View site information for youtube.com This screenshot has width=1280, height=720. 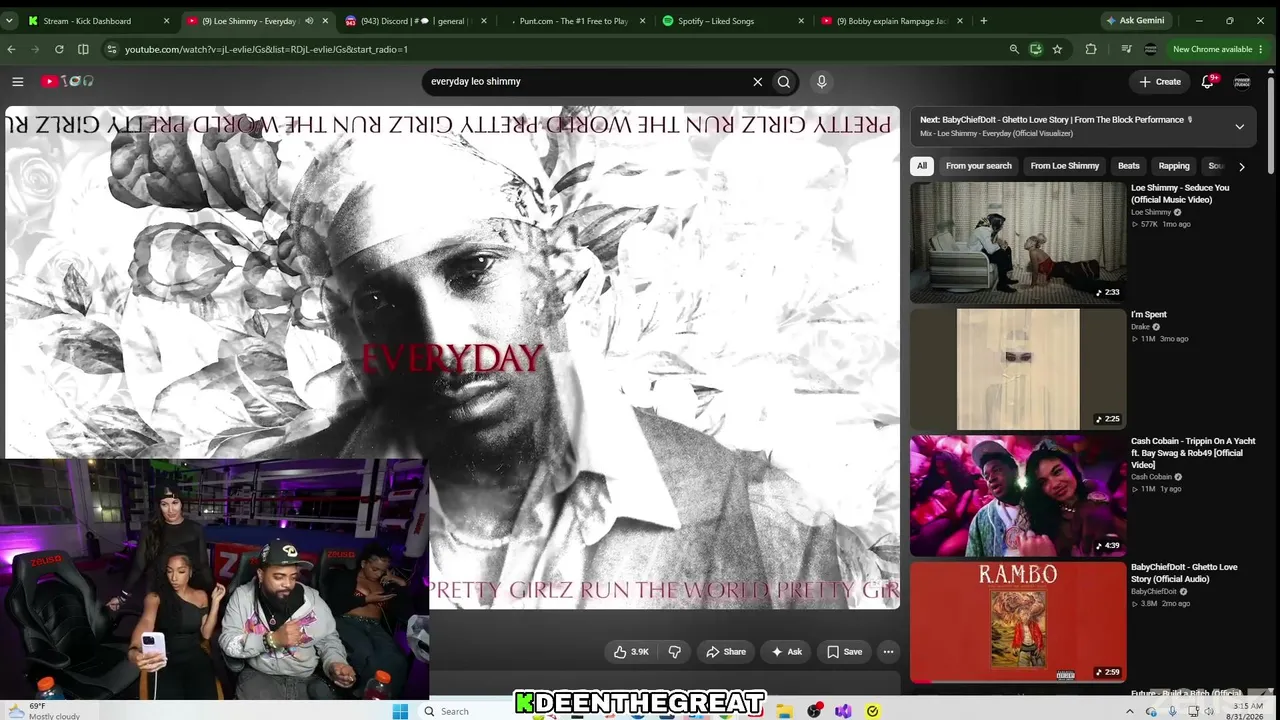click(x=111, y=49)
